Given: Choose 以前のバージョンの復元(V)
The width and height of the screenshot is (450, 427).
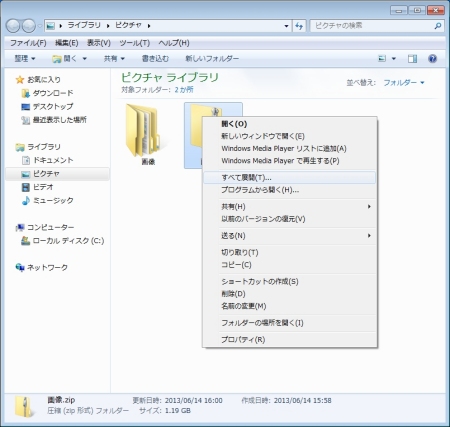Looking at the screenshot, I should click(289, 219).
